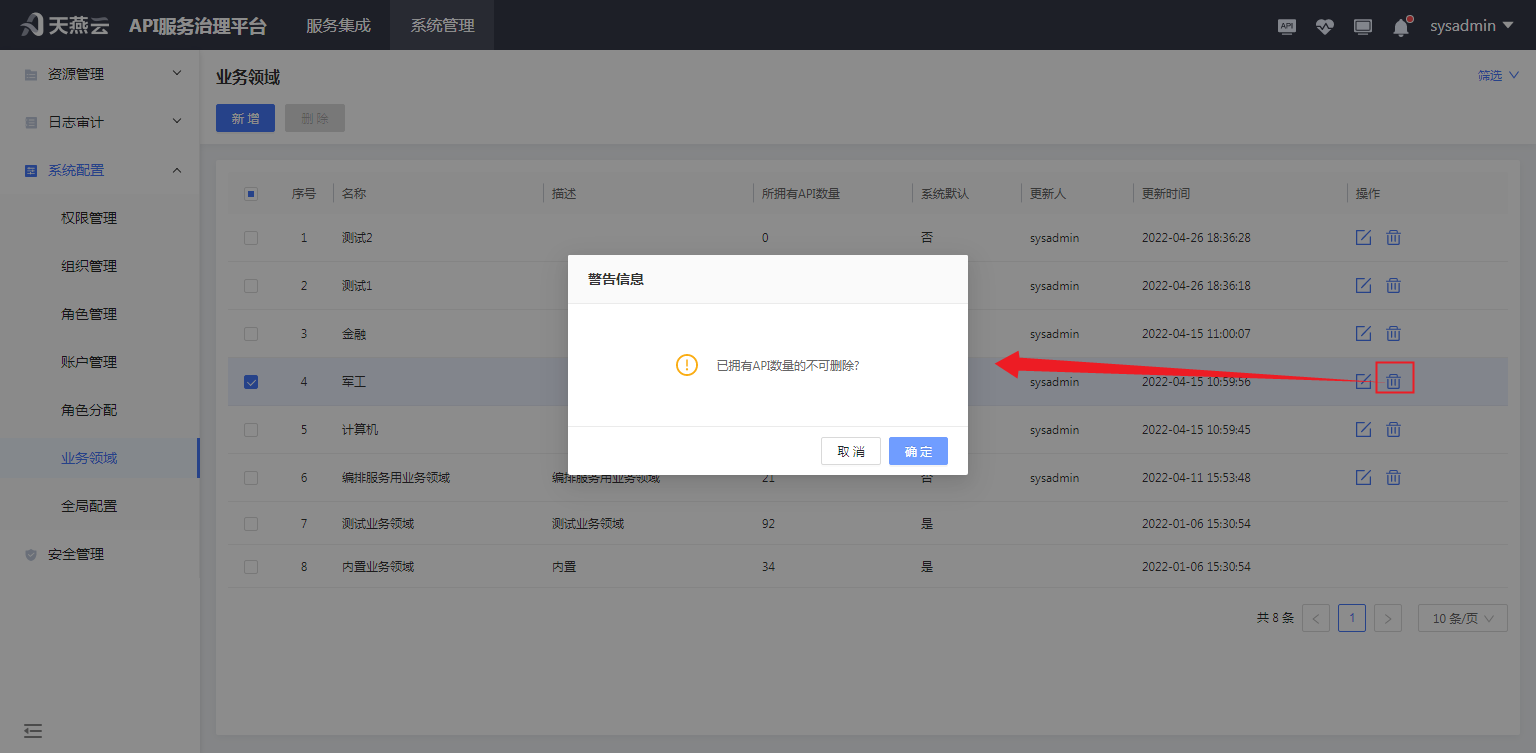Open the API documentation icon in top bar
This screenshot has width=1536, height=753.
[1286, 26]
